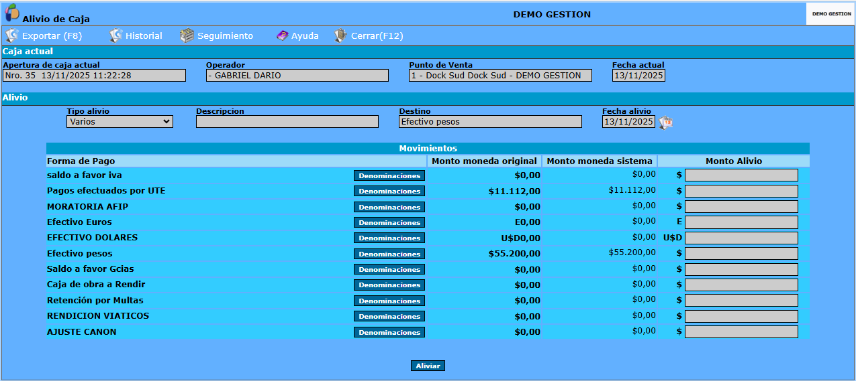Click Monto Alivio field for RENDICION VIATICOS
This screenshot has height=381, width=856.
(x=741, y=317)
